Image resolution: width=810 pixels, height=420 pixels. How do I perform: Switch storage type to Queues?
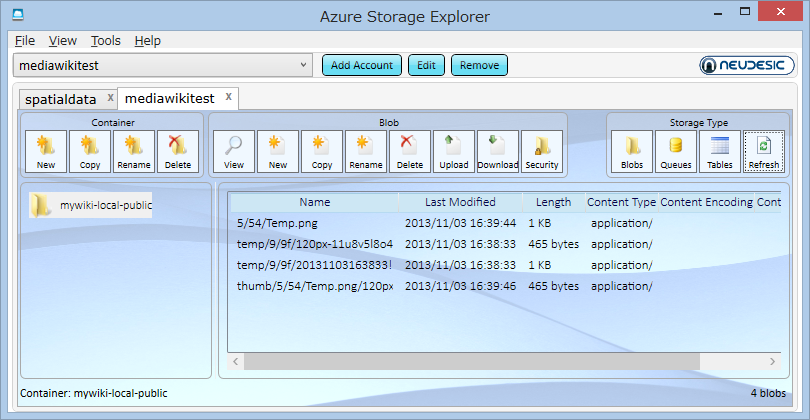coord(676,151)
